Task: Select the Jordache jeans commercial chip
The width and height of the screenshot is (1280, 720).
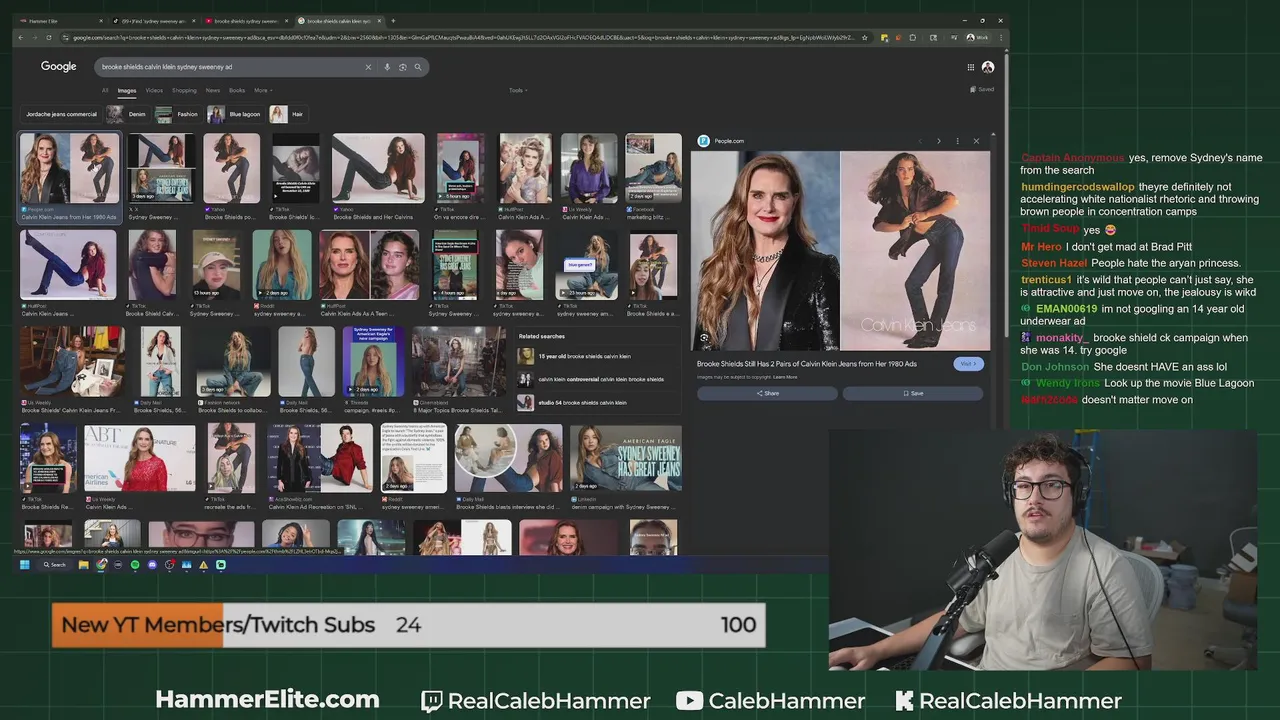Action: (x=61, y=114)
